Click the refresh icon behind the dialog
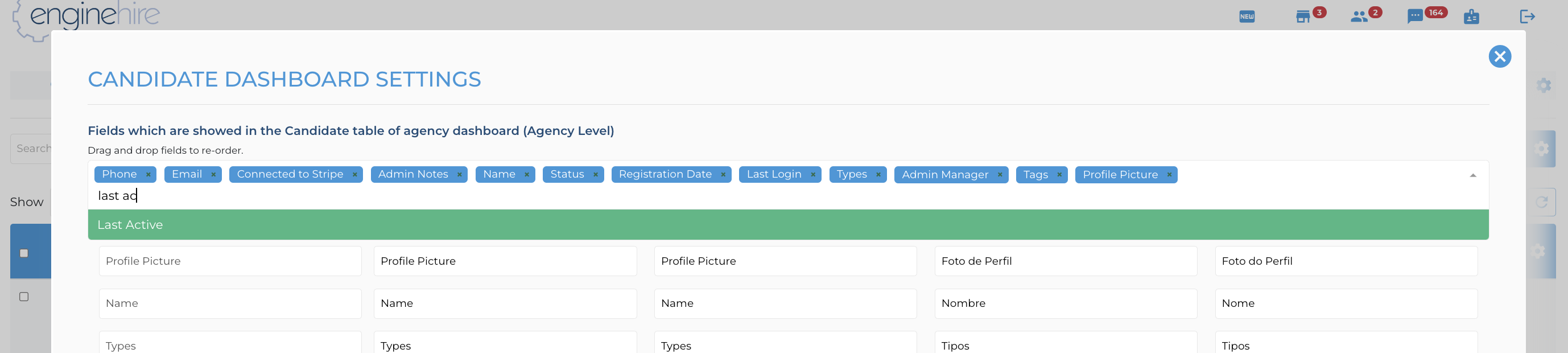The height and width of the screenshot is (353, 1568). click(1542, 202)
